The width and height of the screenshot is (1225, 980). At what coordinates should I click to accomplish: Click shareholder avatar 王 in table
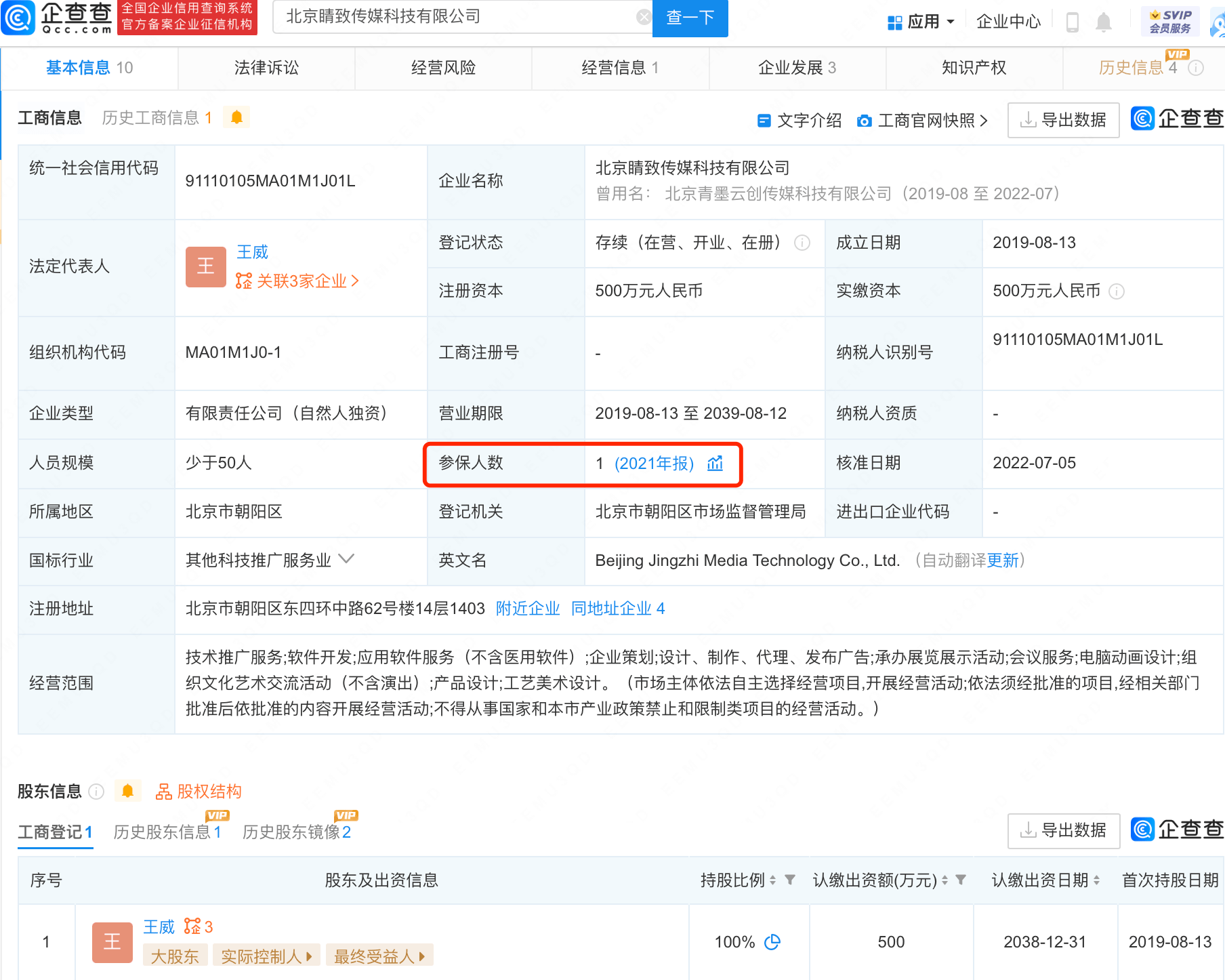(112, 943)
